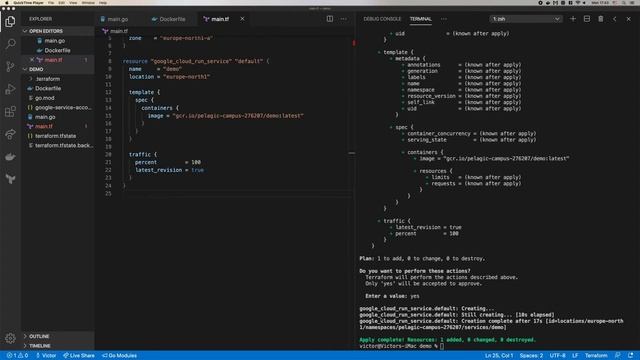640x360 pixels.
Task: Click UTF-8 encoding selector
Action: 558,356
